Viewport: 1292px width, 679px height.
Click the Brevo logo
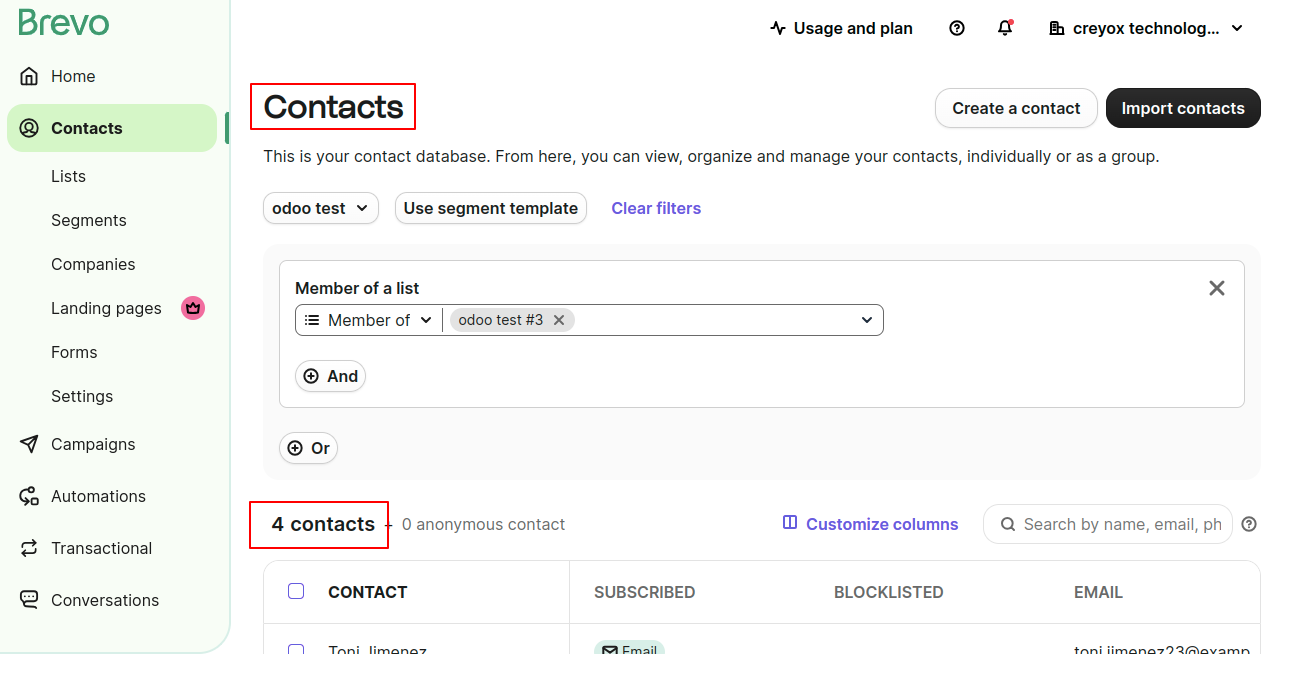(x=64, y=22)
